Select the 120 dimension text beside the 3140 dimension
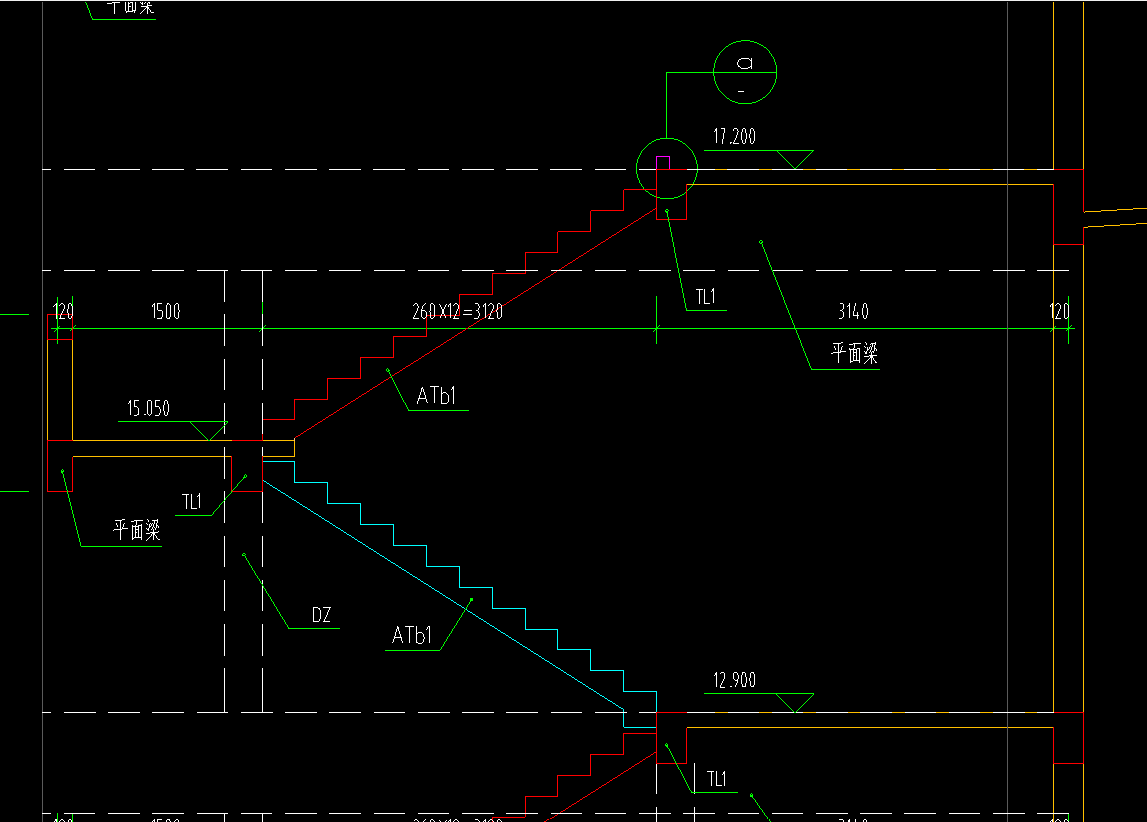Image resolution: width=1147 pixels, height=822 pixels. tap(1059, 312)
